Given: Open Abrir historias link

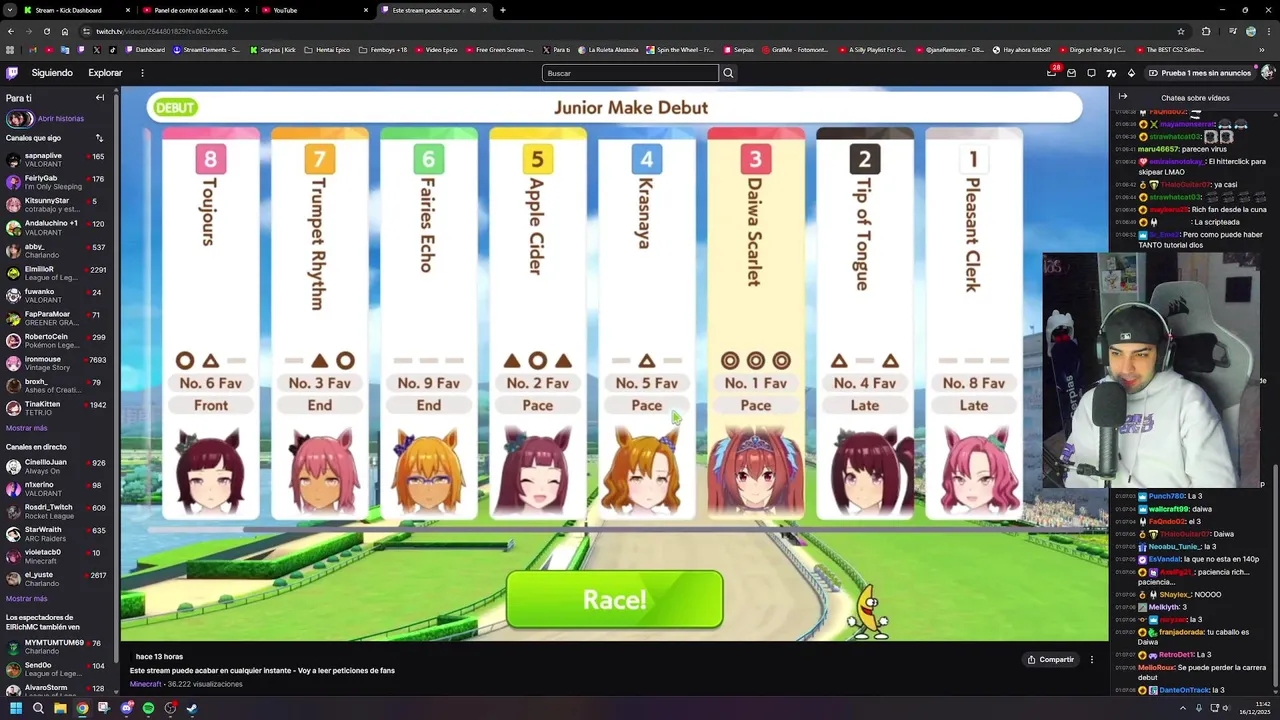Looking at the screenshot, I should (61, 118).
